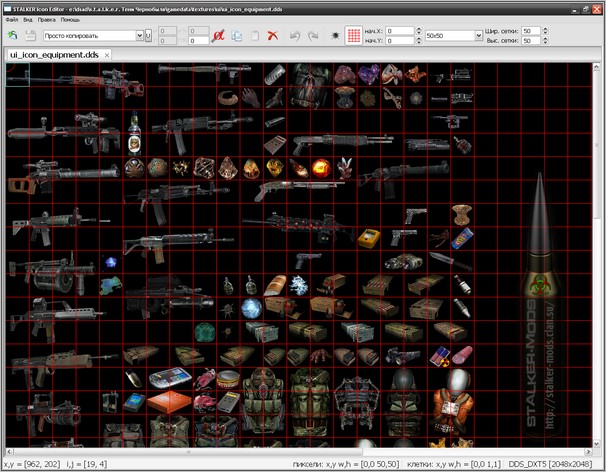Click the horizontal scrollbar thumb
The height and width of the screenshot is (472, 606).
189,452
